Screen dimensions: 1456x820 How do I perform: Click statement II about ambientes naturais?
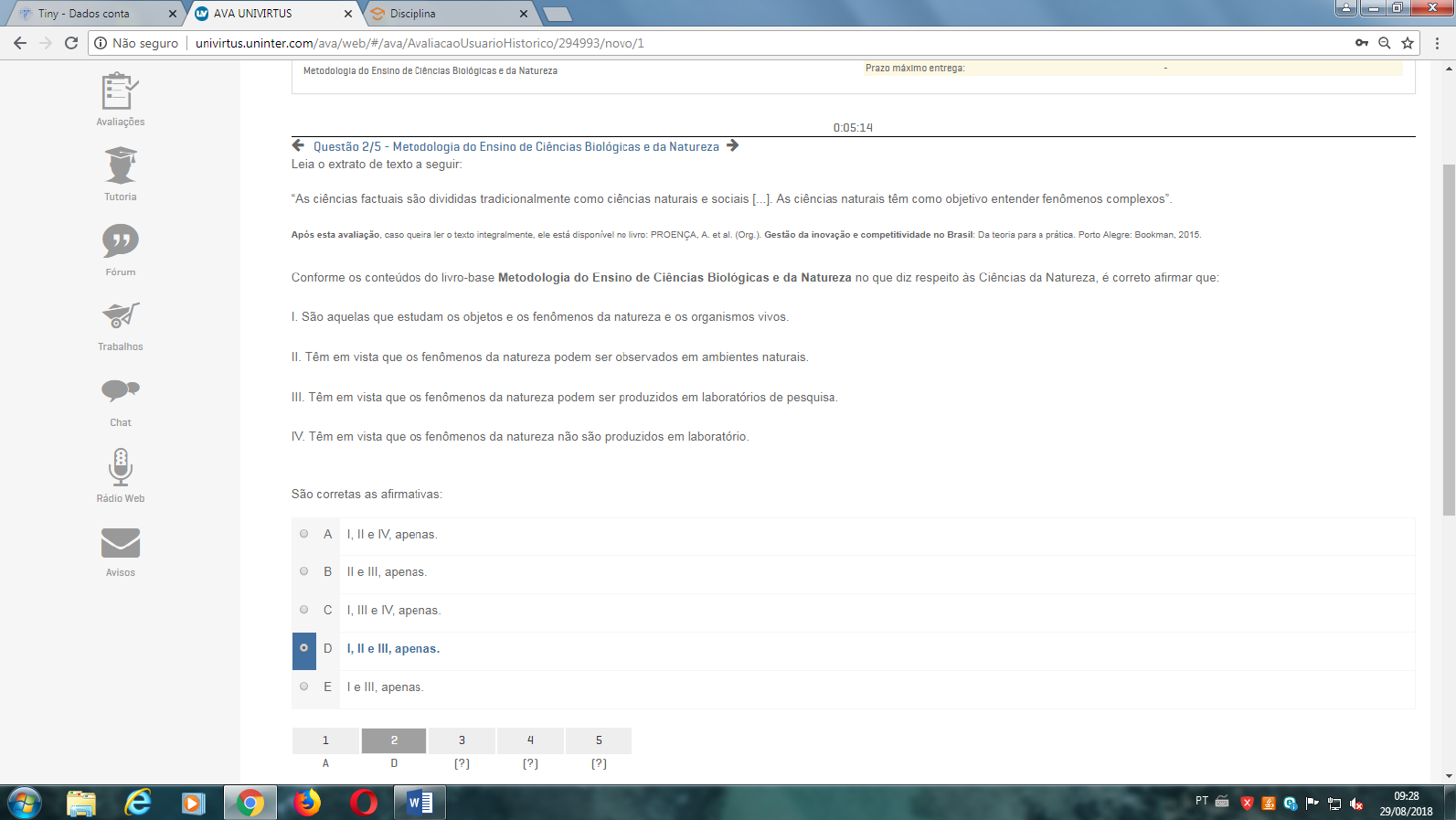point(550,357)
